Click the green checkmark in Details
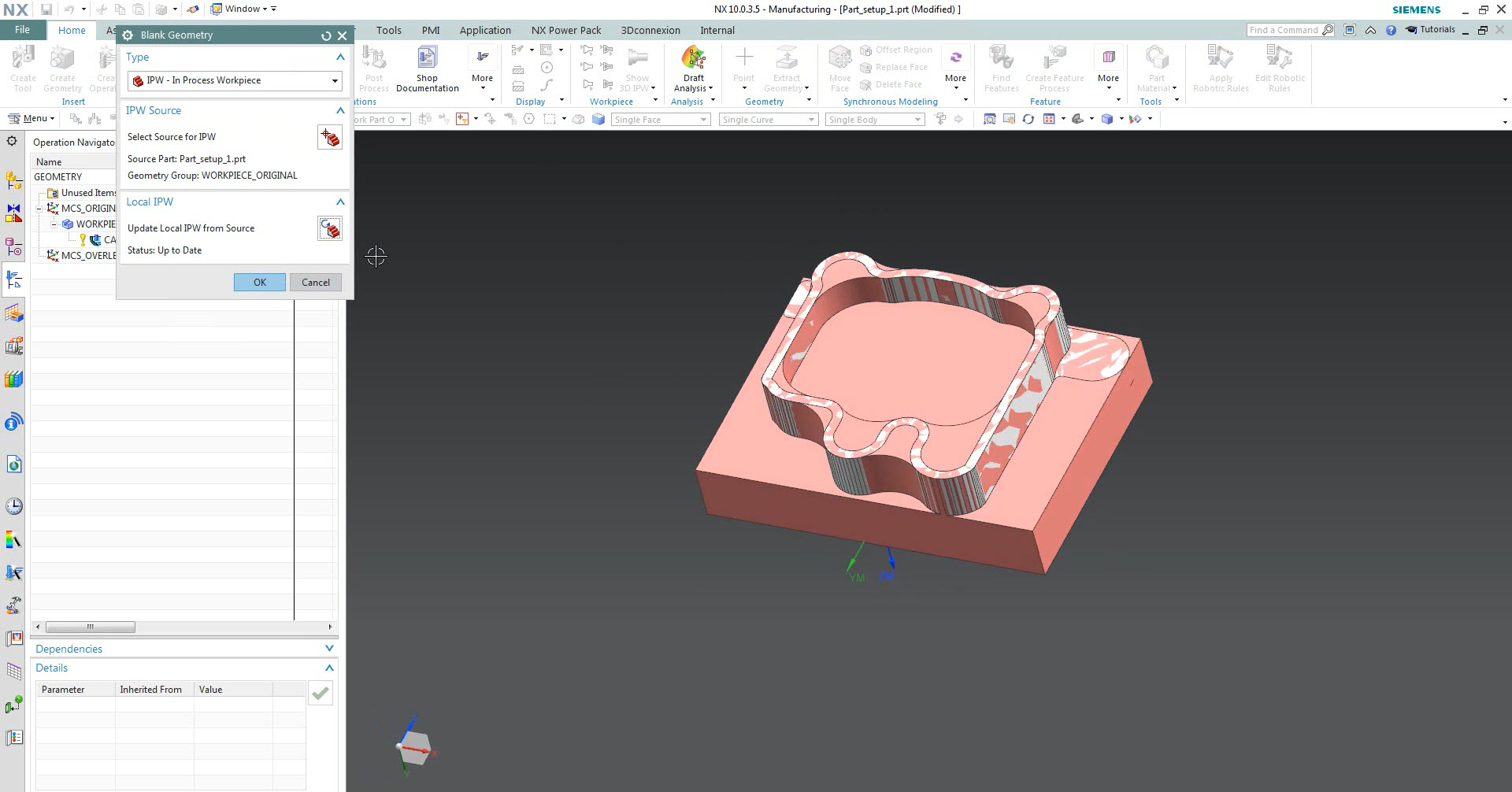This screenshot has width=1512, height=792. 320,694
